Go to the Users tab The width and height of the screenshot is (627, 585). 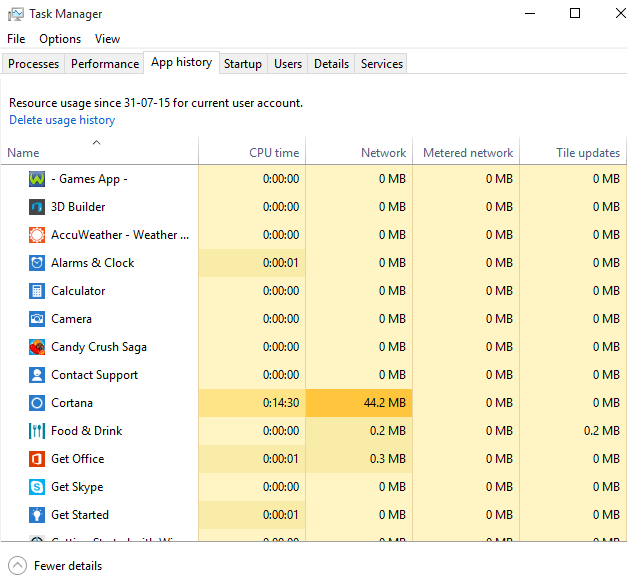pyautogui.click(x=288, y=64)
